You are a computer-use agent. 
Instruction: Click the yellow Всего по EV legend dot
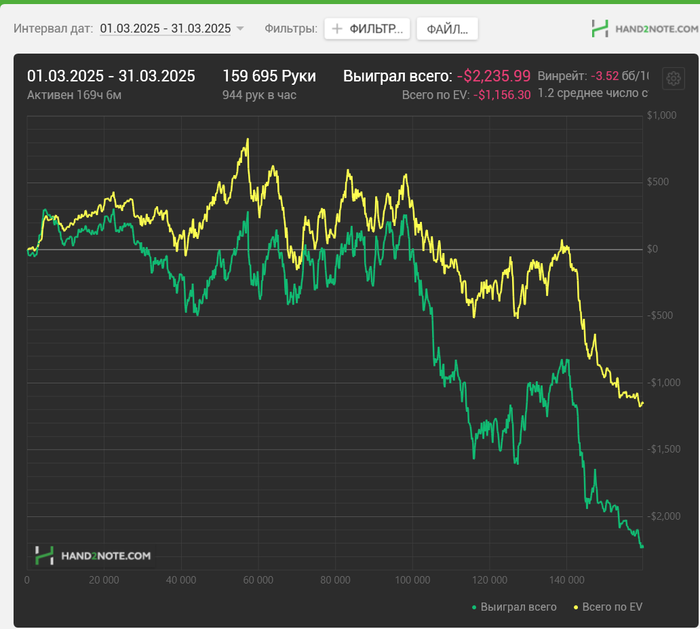pos(576,608)
